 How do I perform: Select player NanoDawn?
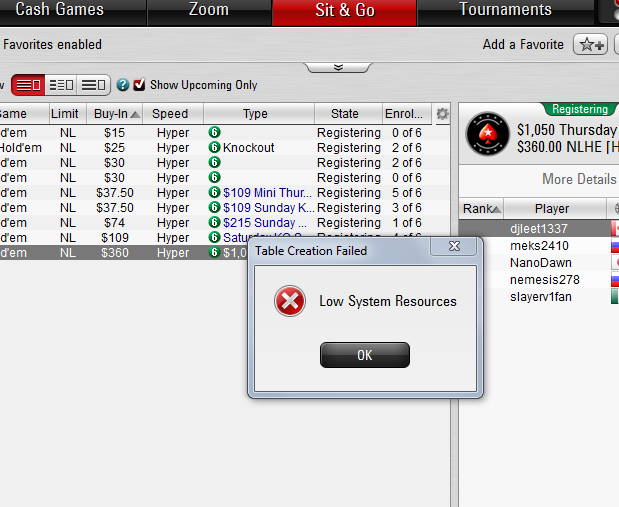[540, 263]
